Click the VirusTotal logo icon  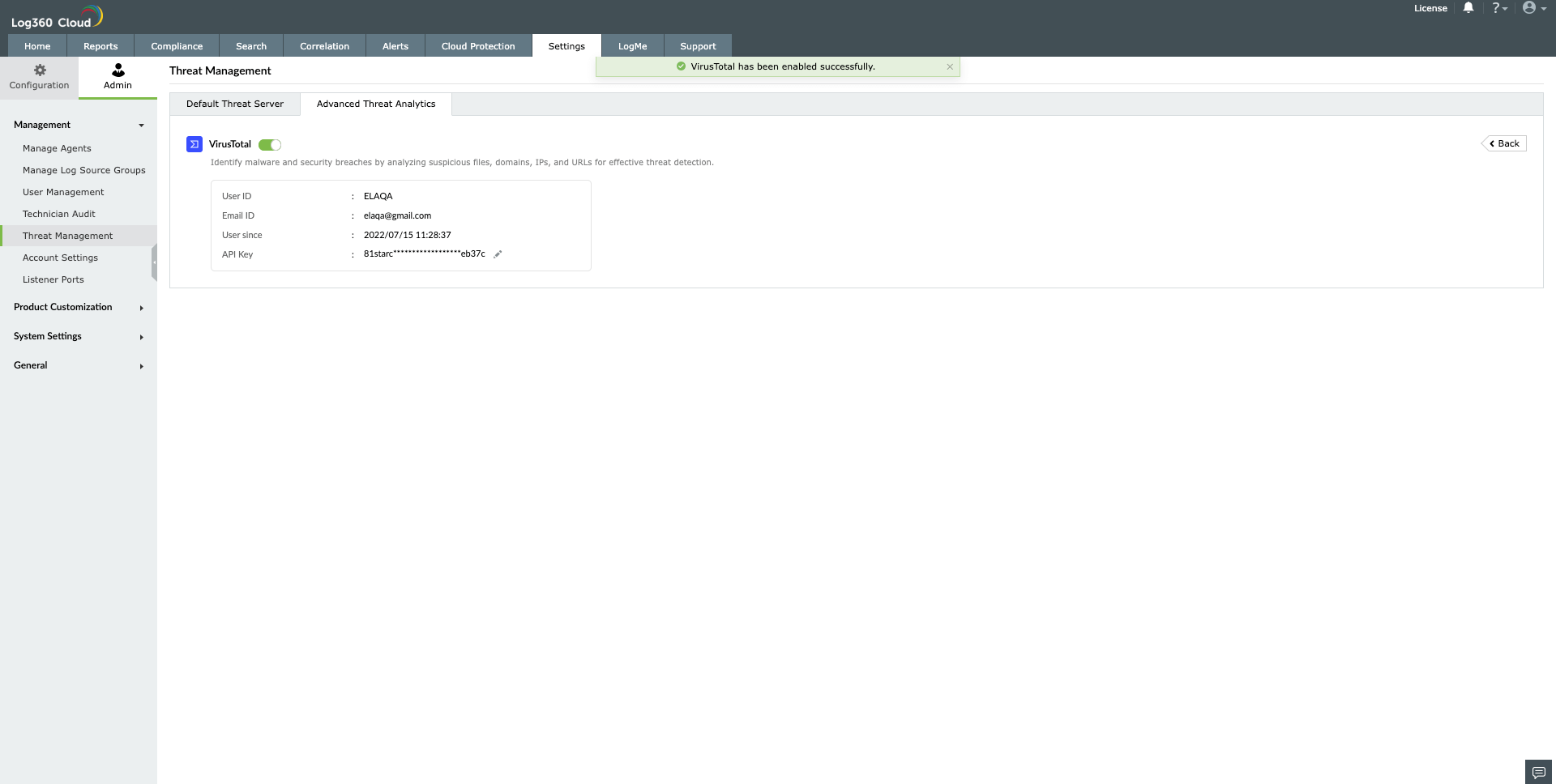(194, 144)
